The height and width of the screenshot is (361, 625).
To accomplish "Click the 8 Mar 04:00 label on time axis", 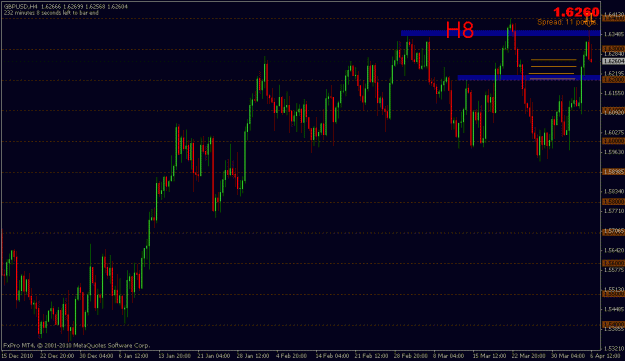I will (448, 355).
